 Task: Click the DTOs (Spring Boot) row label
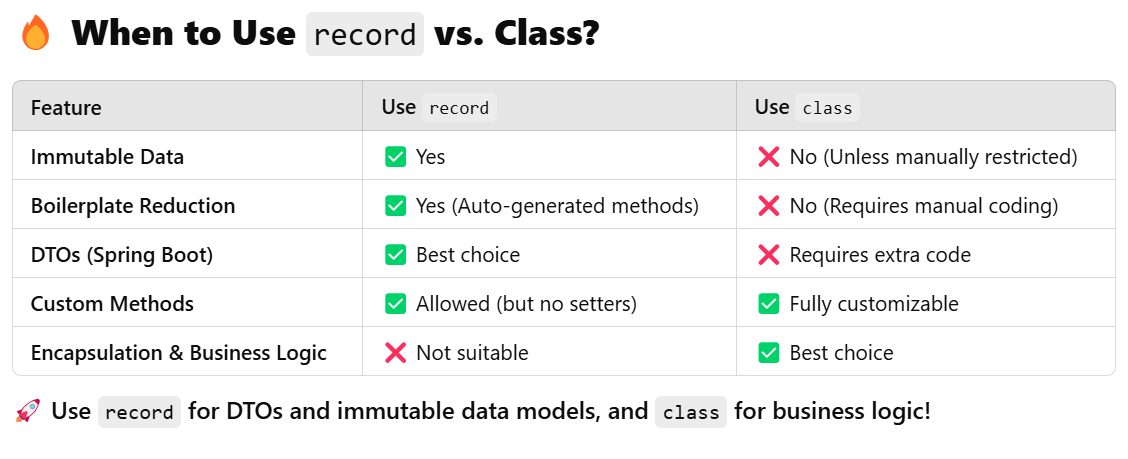(x=122, y=255)
